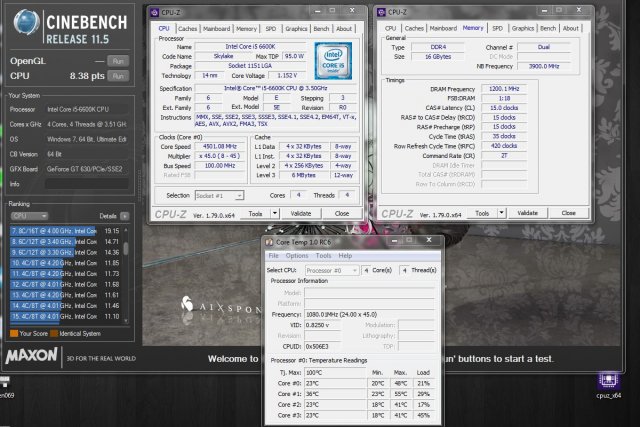This screenshot has width=640, height=427.
Task: Select ranking row 13 scoring 11.61
Action: click(x=65, y=295)
